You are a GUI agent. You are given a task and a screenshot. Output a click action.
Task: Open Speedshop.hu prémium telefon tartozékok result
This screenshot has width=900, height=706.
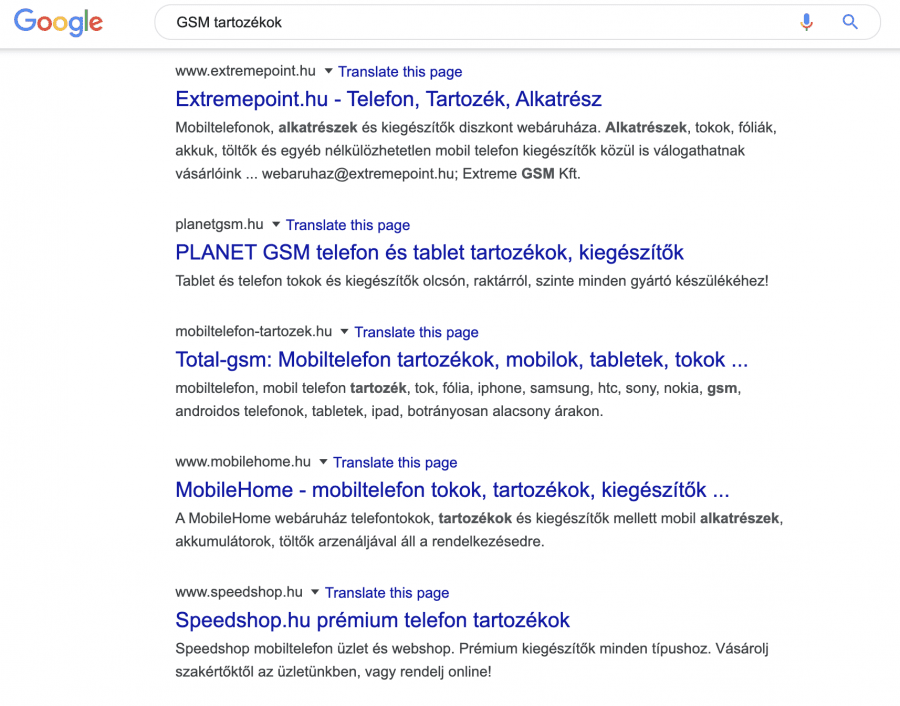[x=372, y=620]
